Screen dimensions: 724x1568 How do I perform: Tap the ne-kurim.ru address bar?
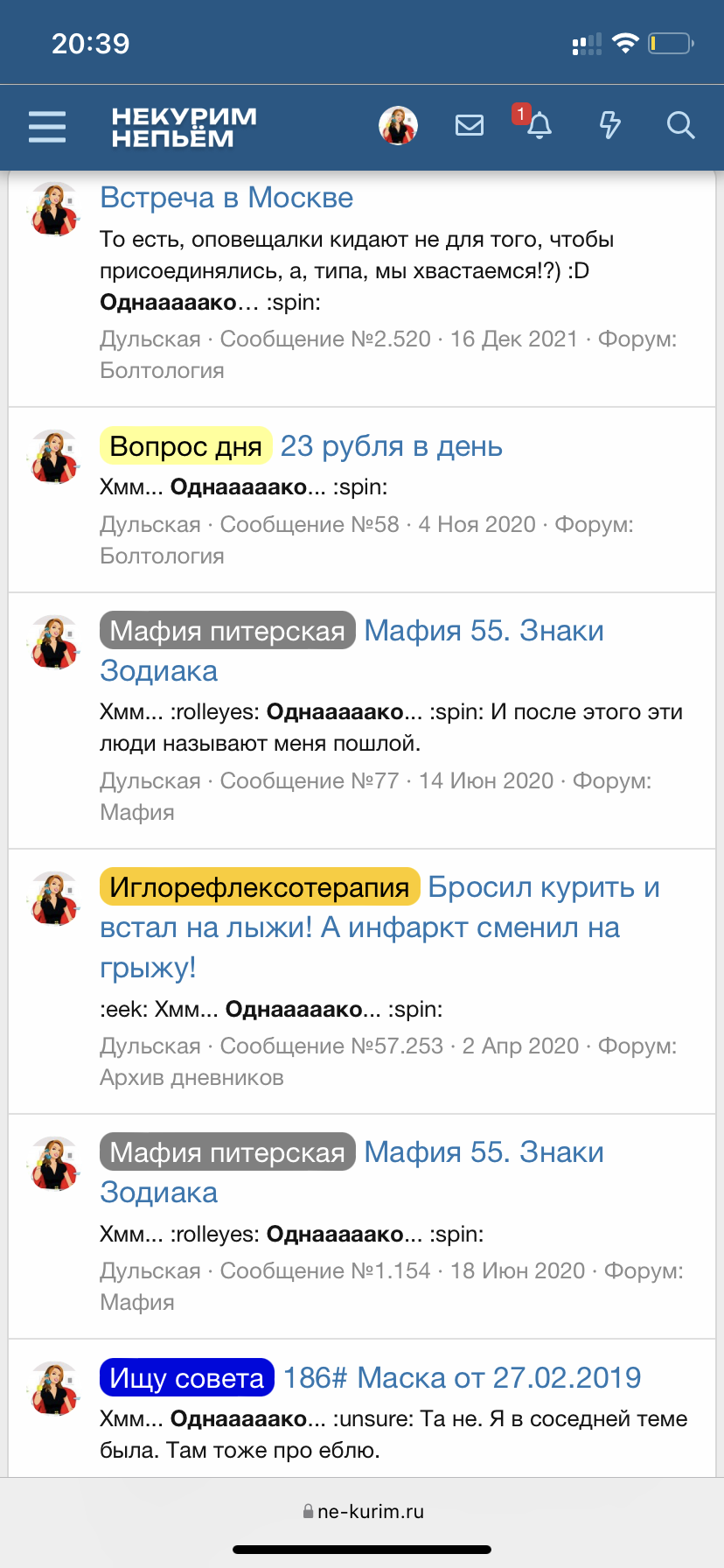click(x=362, y=1511)
